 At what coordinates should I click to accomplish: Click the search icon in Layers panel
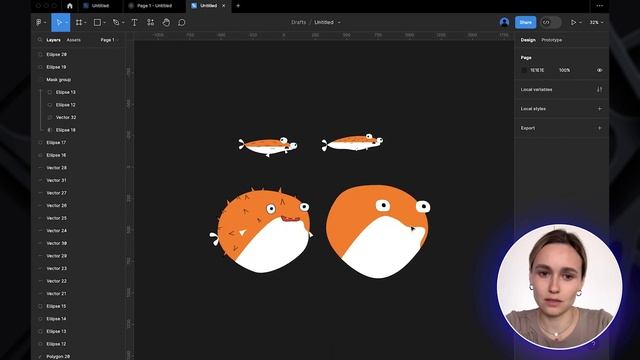(x=40, y=40)
